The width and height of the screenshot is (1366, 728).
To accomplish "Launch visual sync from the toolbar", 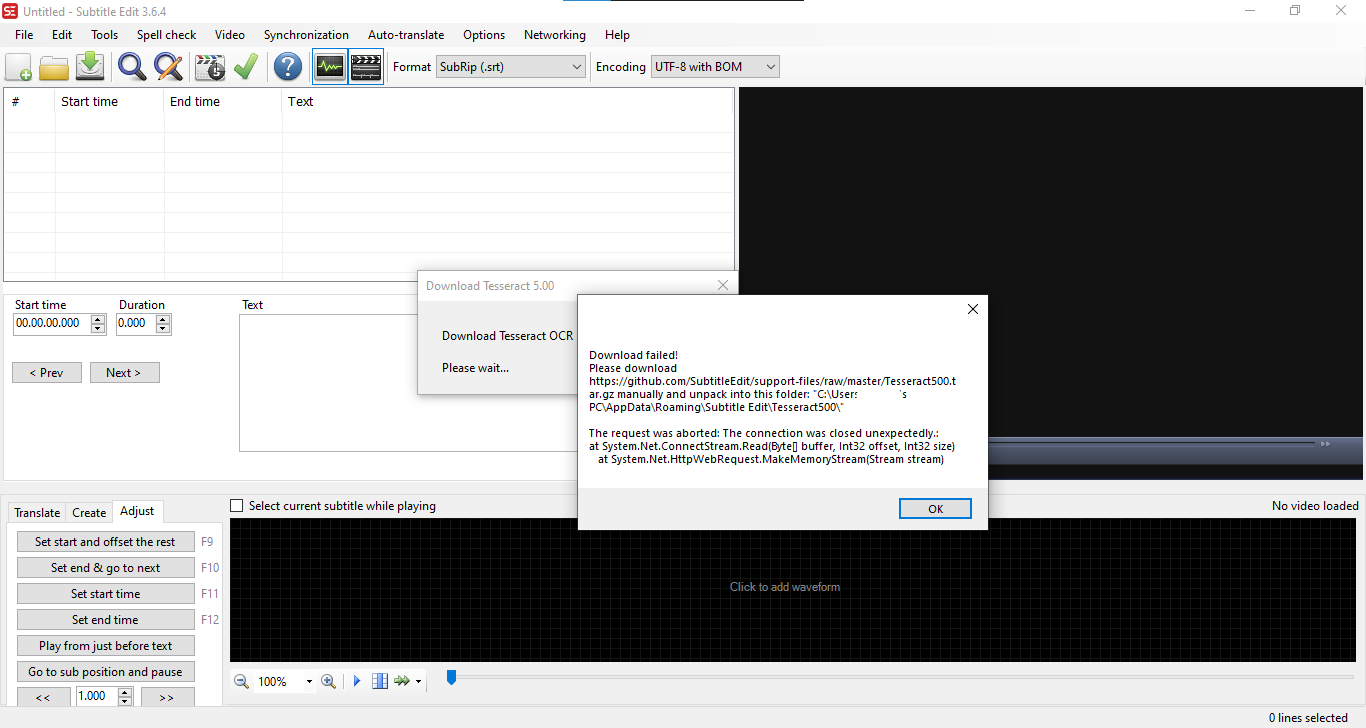I will (209, 66).
